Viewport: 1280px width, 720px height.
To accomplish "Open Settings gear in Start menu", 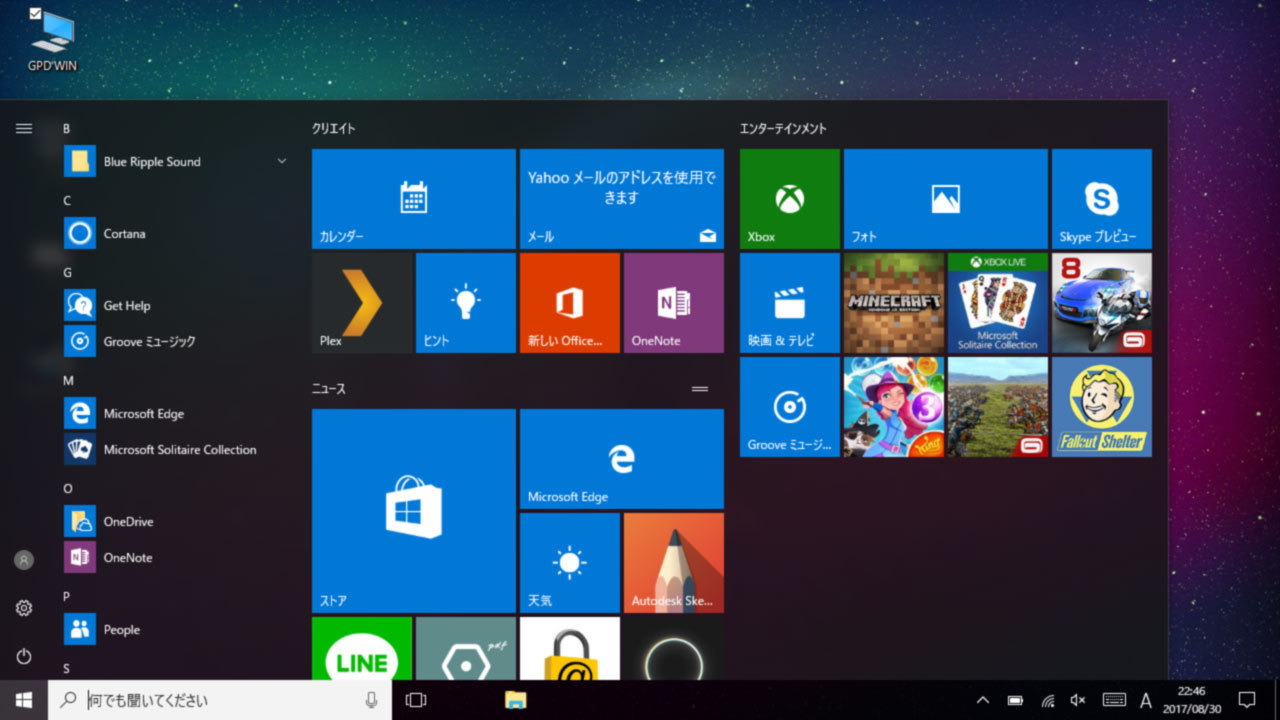I will (24, 608).
